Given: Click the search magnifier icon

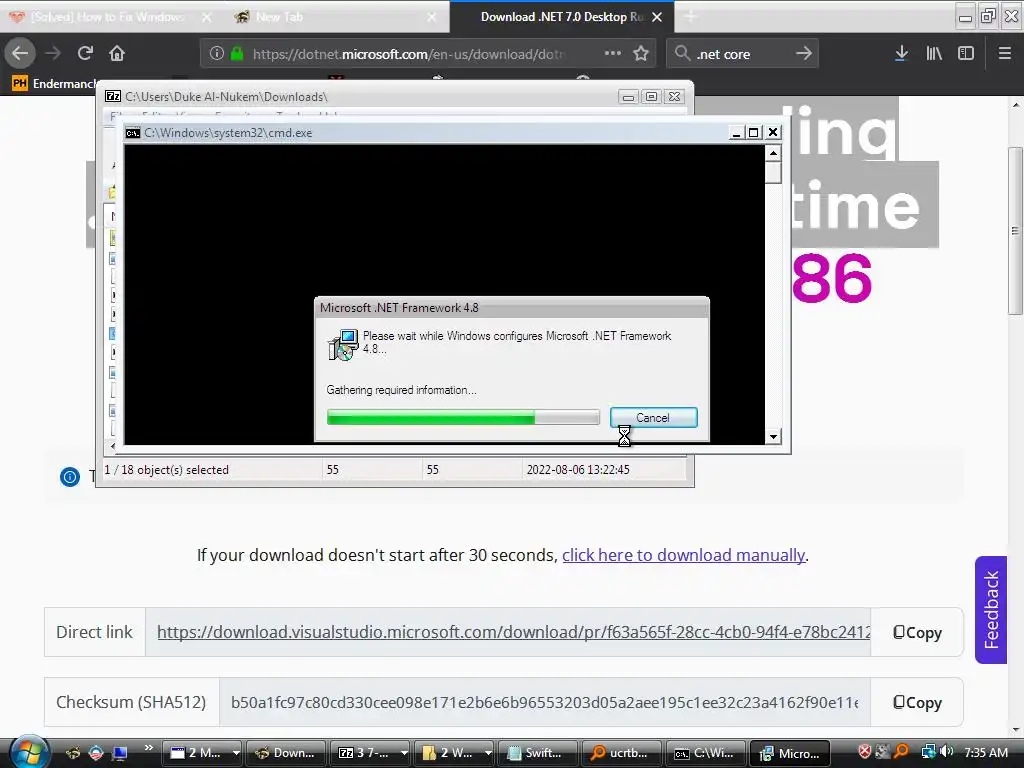Looking at the screenshot, I should pyautogui.click(x=682, y=54).
